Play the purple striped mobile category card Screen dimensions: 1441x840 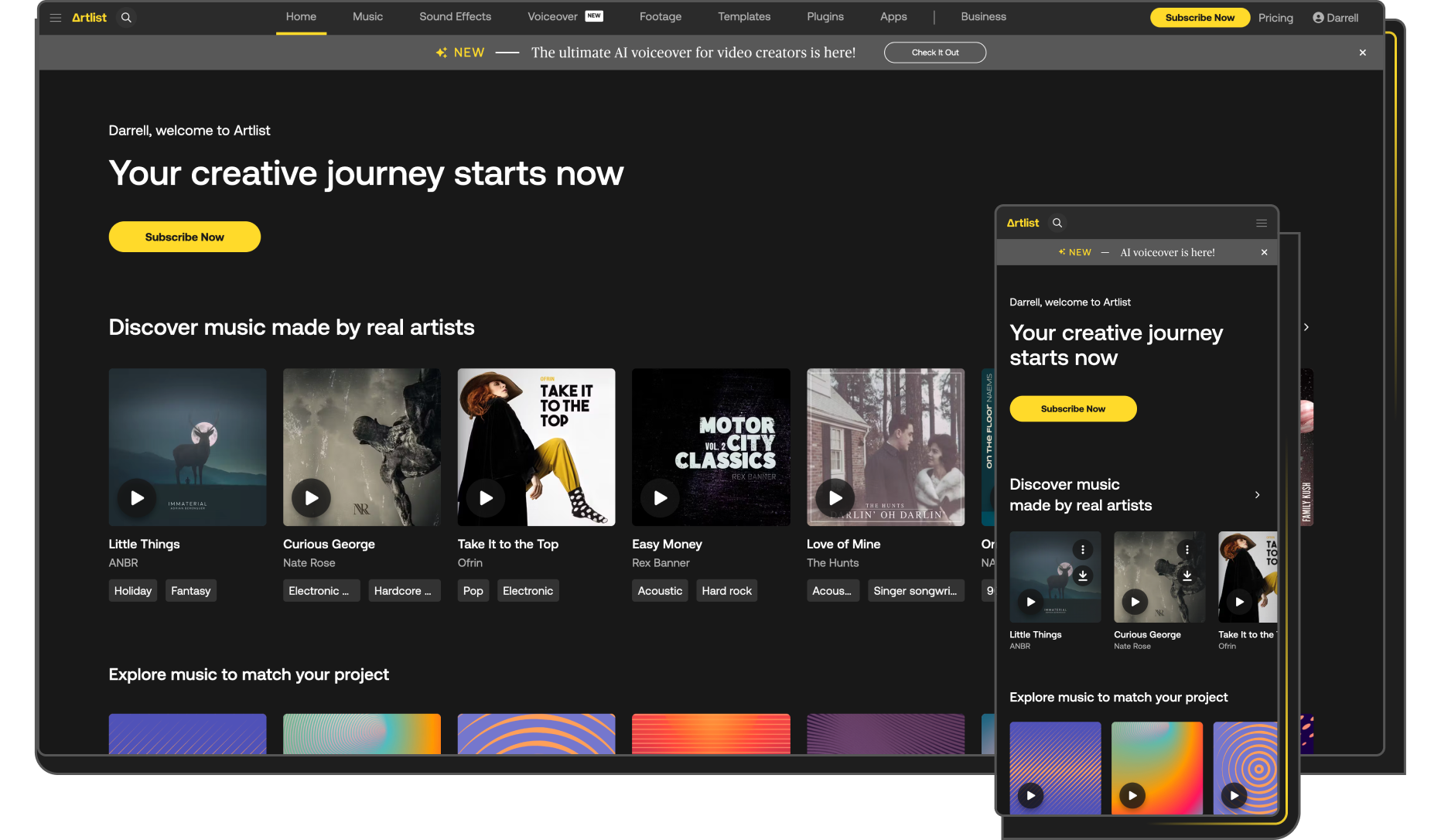tap(1030, 795)
